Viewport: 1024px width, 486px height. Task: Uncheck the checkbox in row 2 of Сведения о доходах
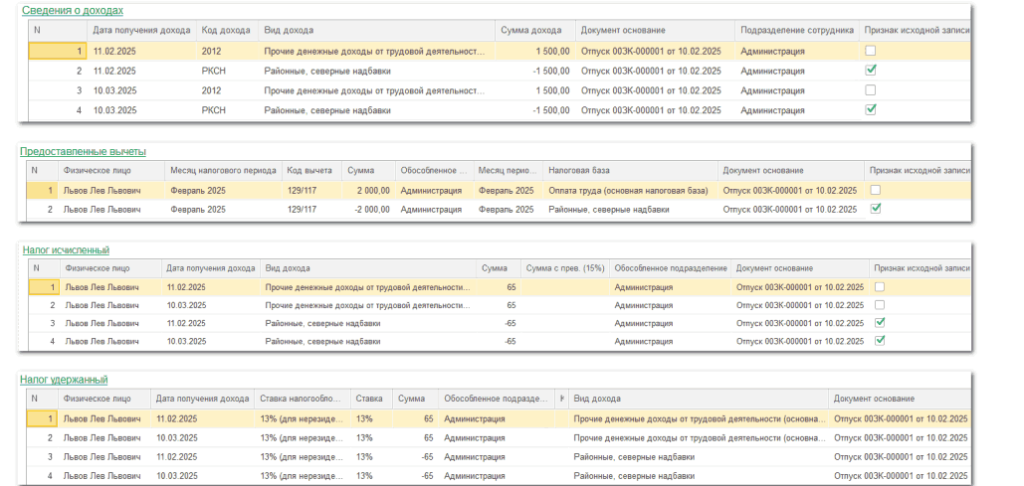click(871, 71)
